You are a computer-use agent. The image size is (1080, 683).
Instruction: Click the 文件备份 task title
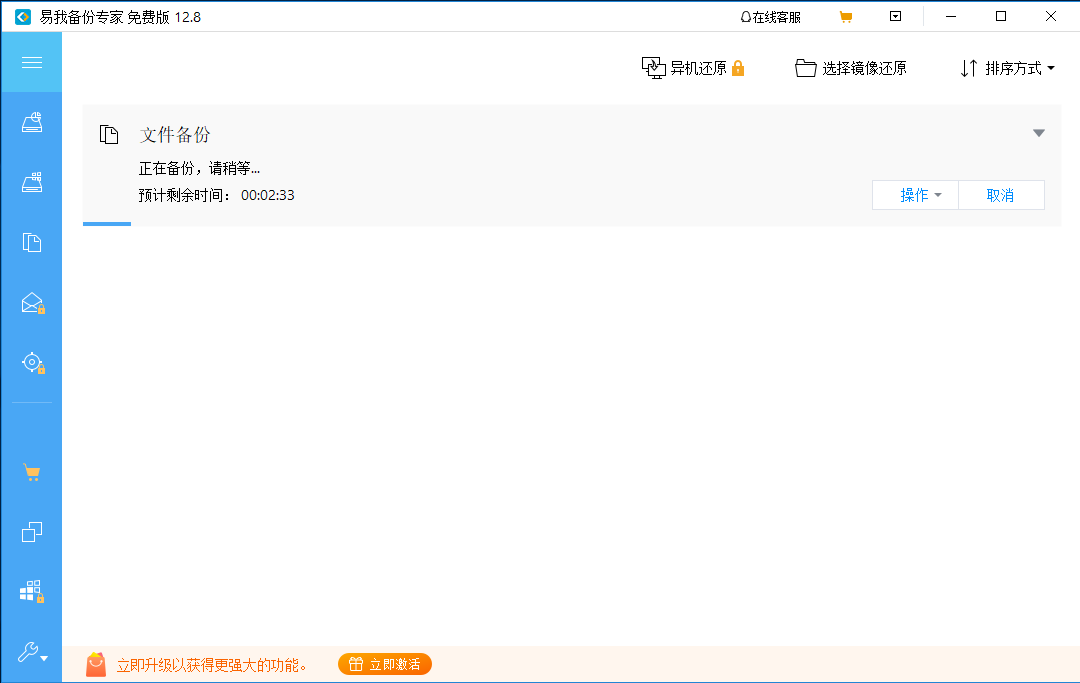[175, 135]
